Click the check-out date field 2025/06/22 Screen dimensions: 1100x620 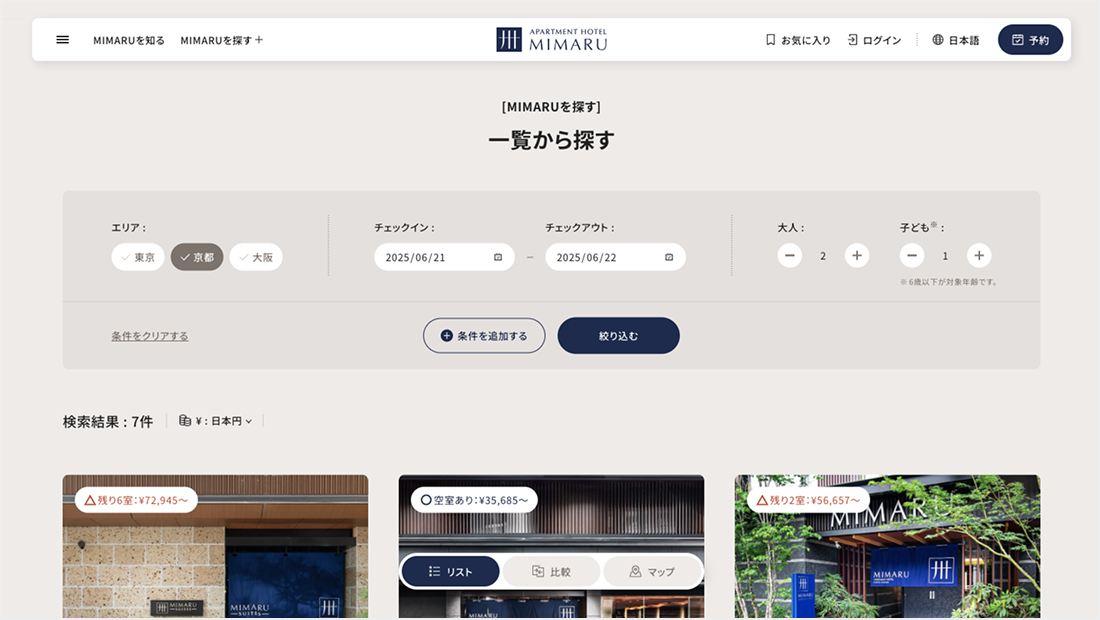click(615, 257)
